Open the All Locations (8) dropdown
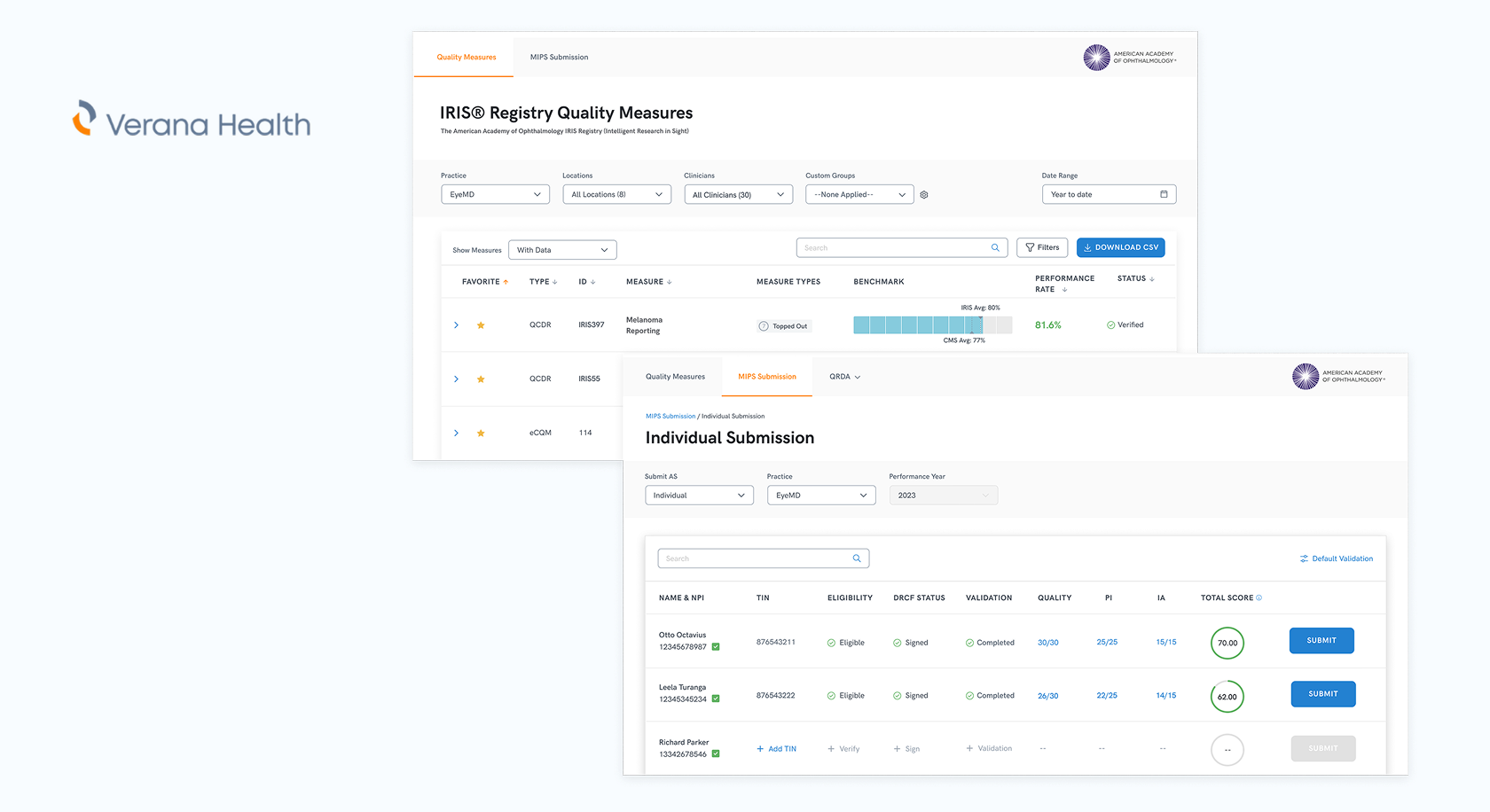Screen dimensions: 1490x812 616,194
